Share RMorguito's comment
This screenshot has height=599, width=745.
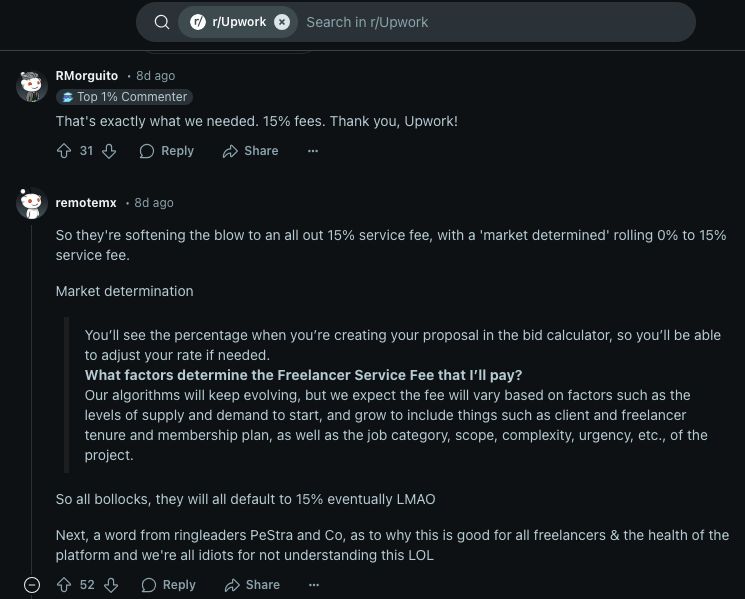tap(251, 151)
